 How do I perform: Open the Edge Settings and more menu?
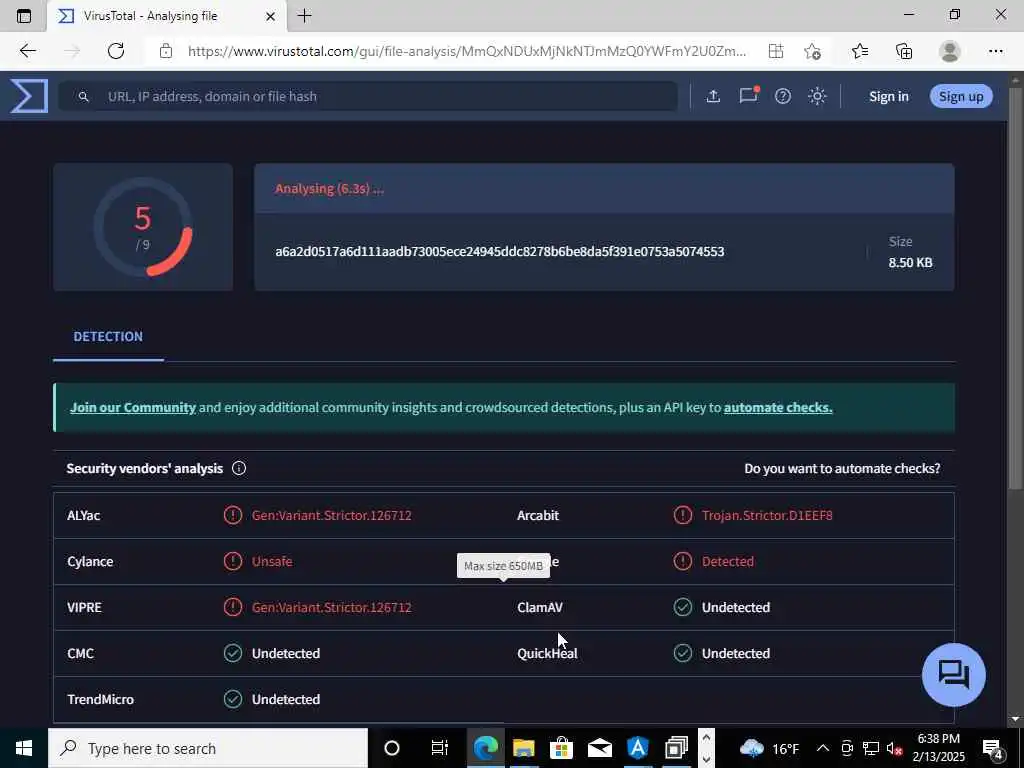995,51
